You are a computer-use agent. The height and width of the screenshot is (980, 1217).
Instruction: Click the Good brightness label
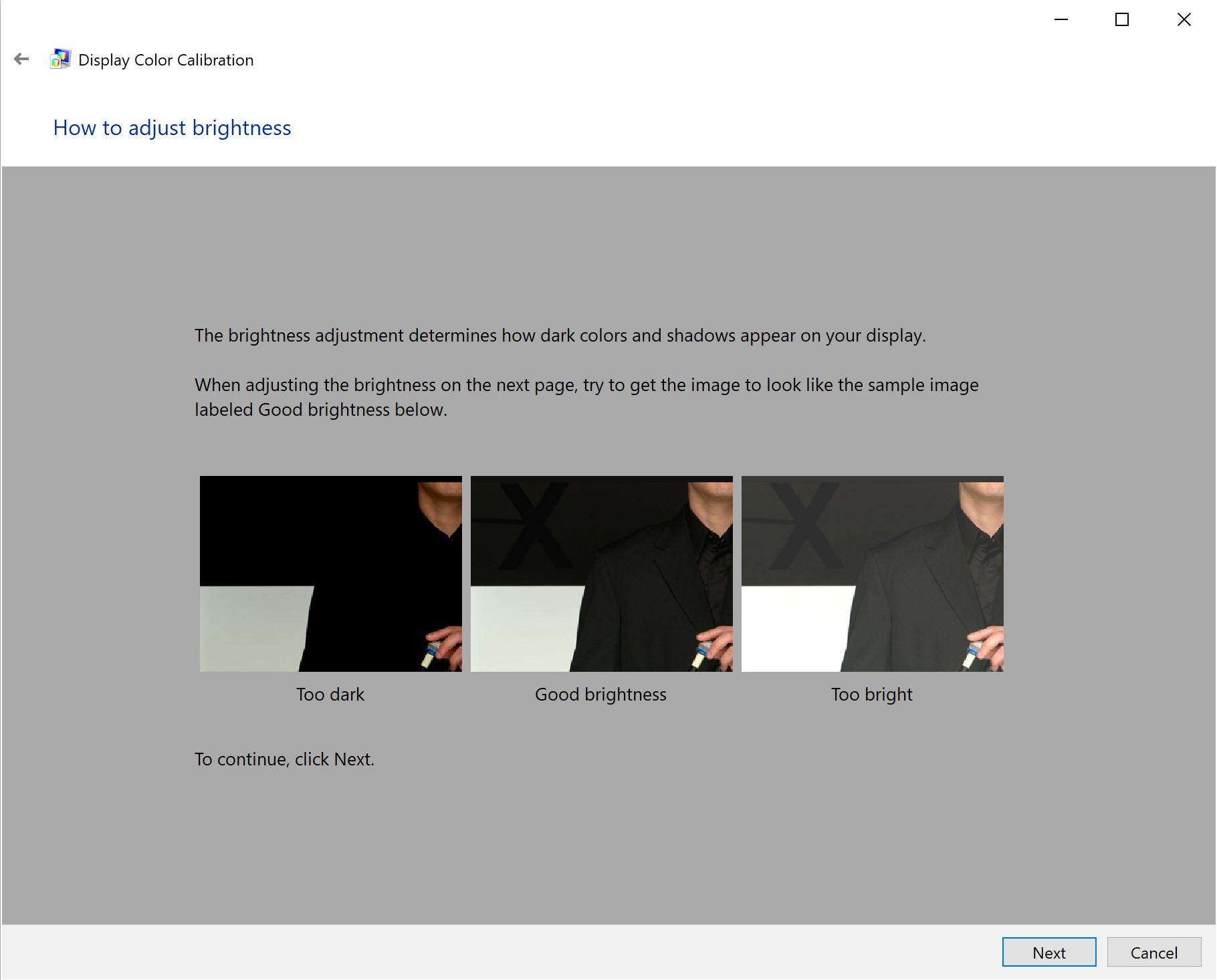[x=600, y=694]
